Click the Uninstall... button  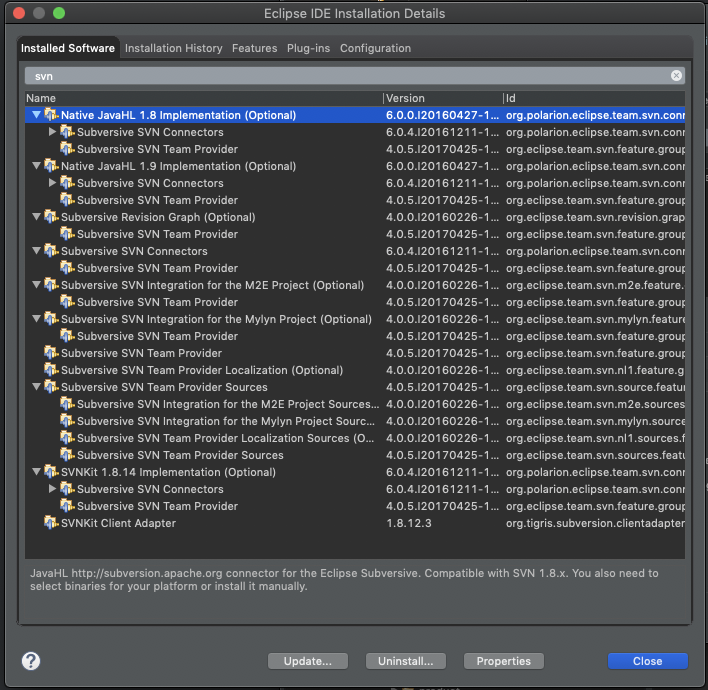(405, 661)
